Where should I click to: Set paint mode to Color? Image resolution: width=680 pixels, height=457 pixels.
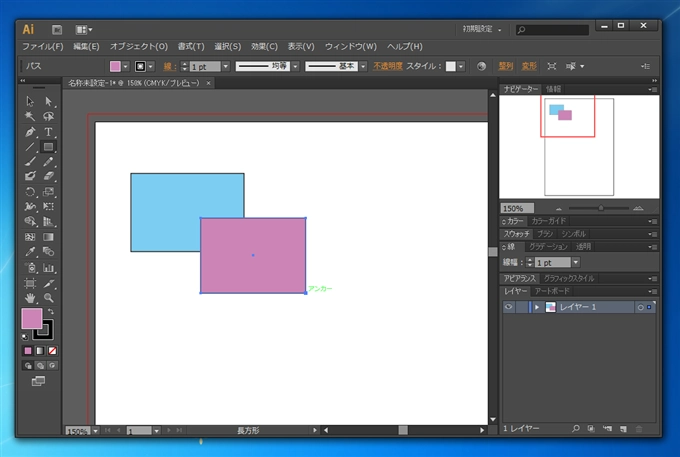[x=28, y=351]
